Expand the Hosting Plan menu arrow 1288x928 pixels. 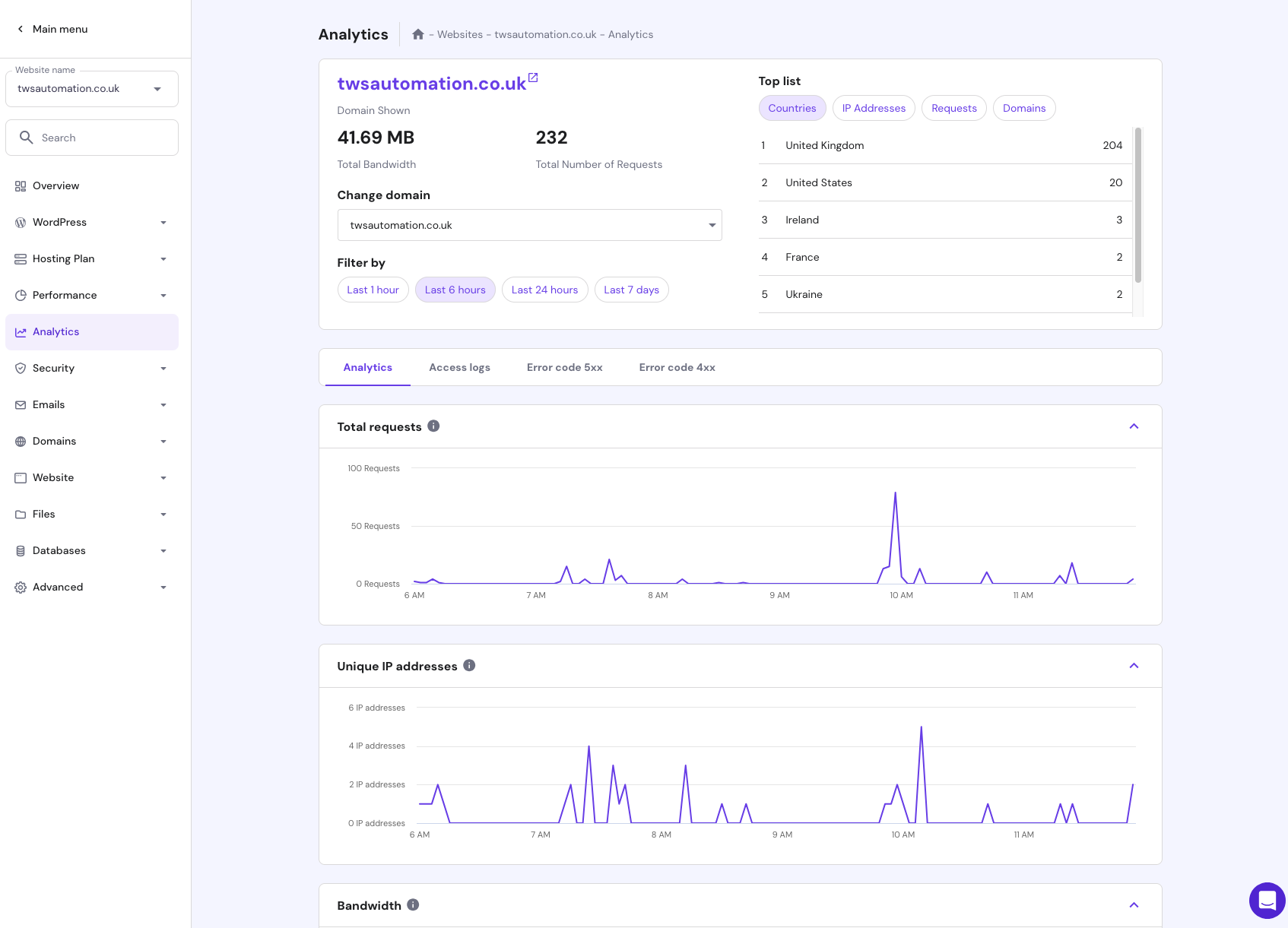(x=163, y=259)
